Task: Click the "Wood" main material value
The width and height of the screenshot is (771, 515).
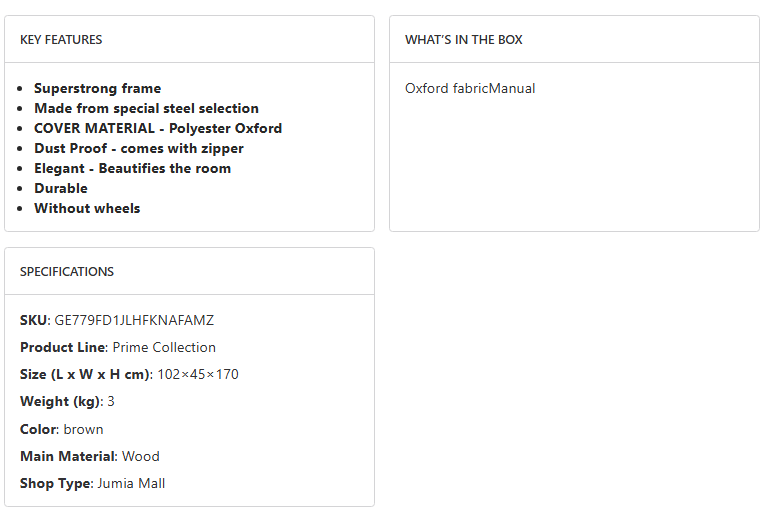Action: click(x=141, y=456)
